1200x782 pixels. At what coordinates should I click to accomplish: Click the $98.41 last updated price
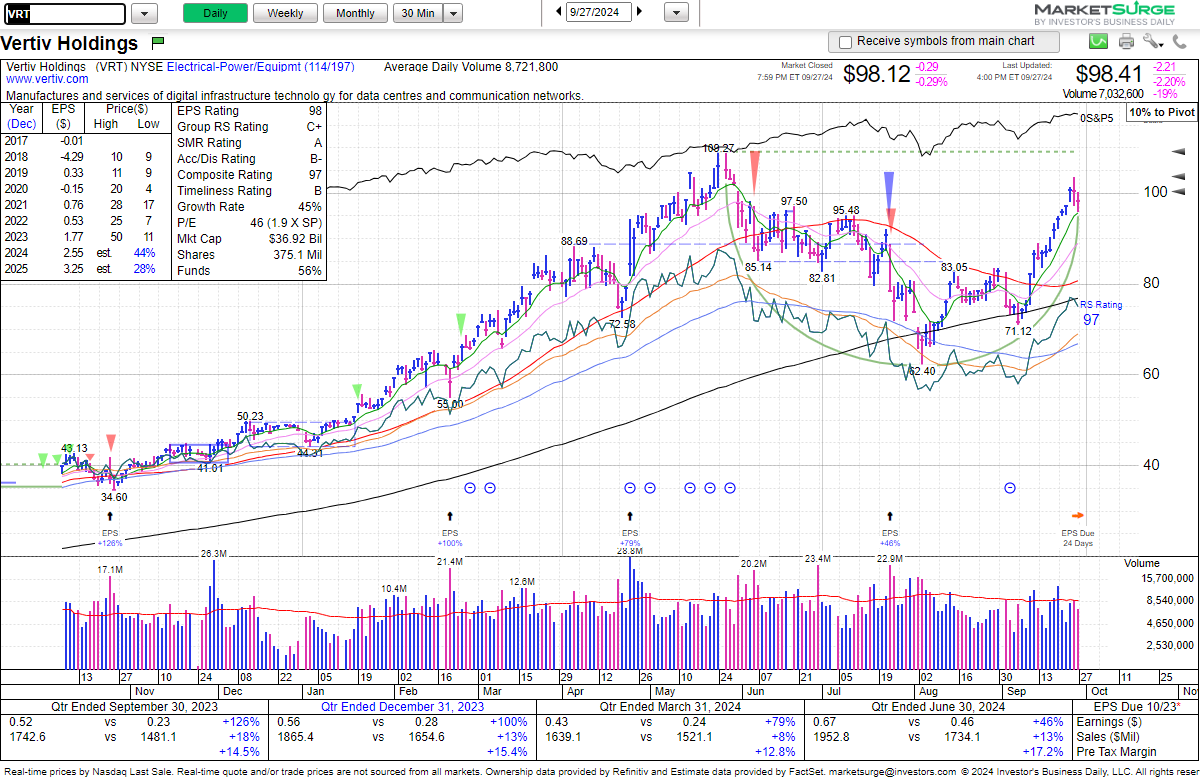click(x=1108, y=75)
